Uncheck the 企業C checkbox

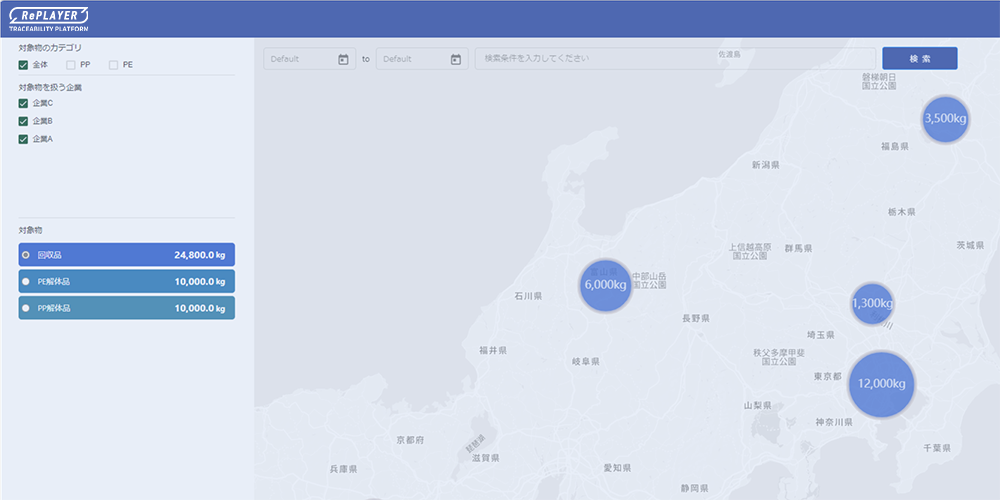pyautogui.click(x=24, y=103)
